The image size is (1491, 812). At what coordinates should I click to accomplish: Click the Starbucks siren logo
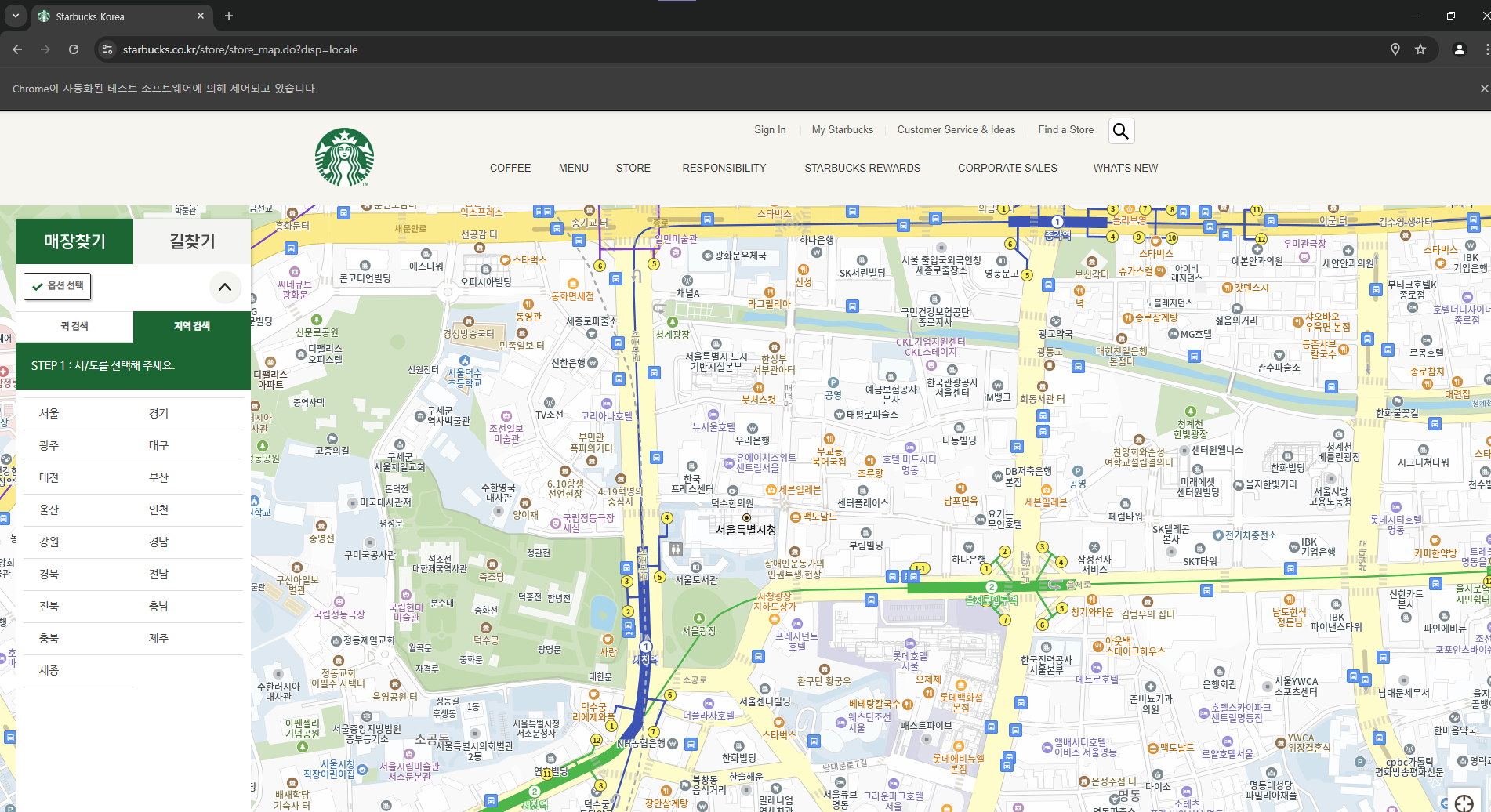tap(344, 157)
